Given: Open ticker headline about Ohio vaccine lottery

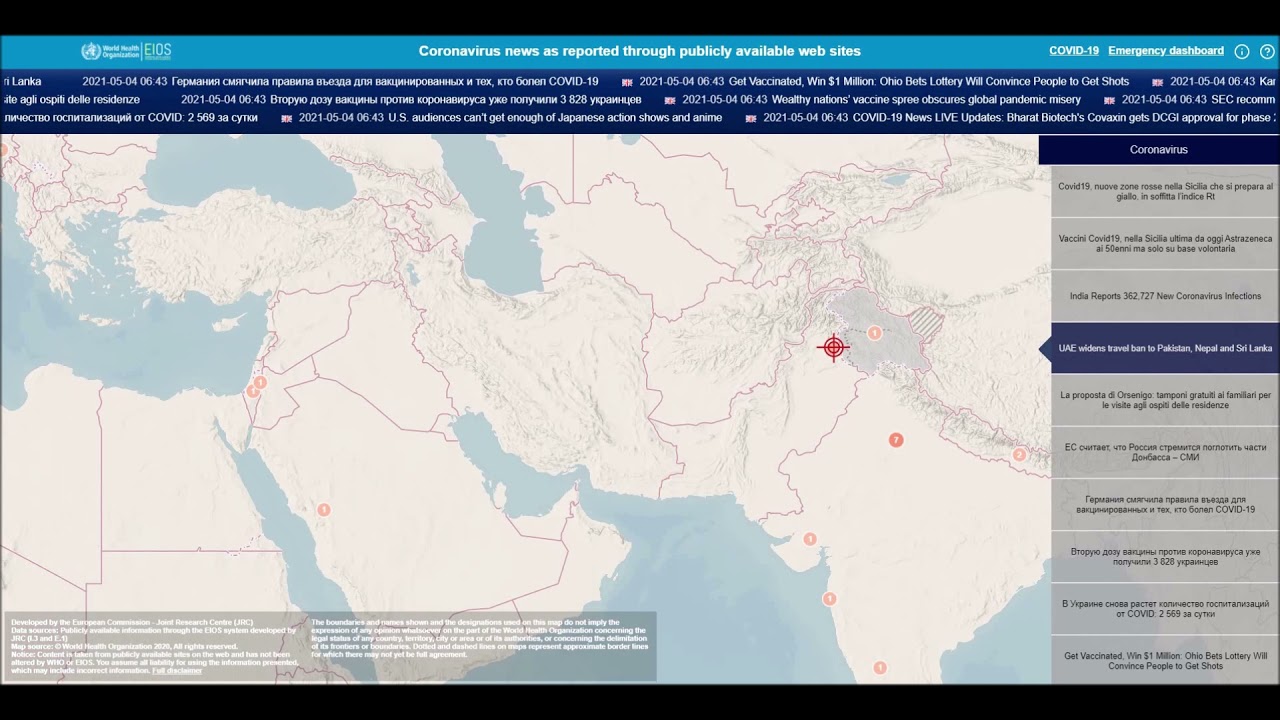Looking at the screenshot, I should 929,82.
